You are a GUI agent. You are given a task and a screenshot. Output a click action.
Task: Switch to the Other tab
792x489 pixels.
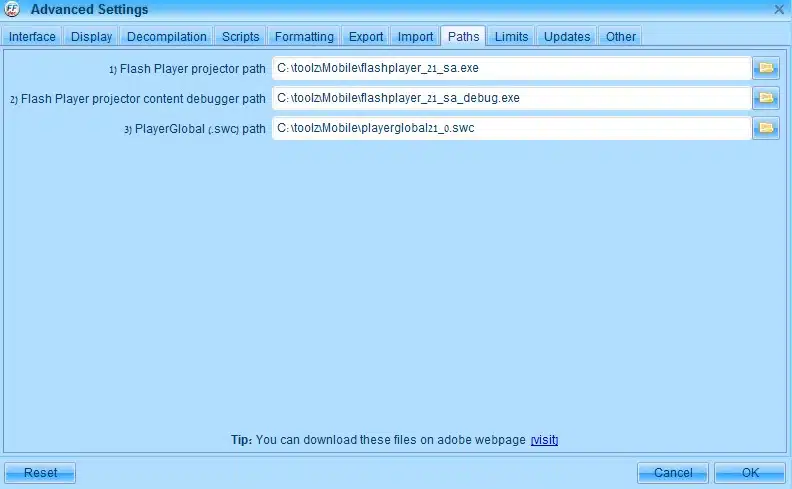coord(620,37)
